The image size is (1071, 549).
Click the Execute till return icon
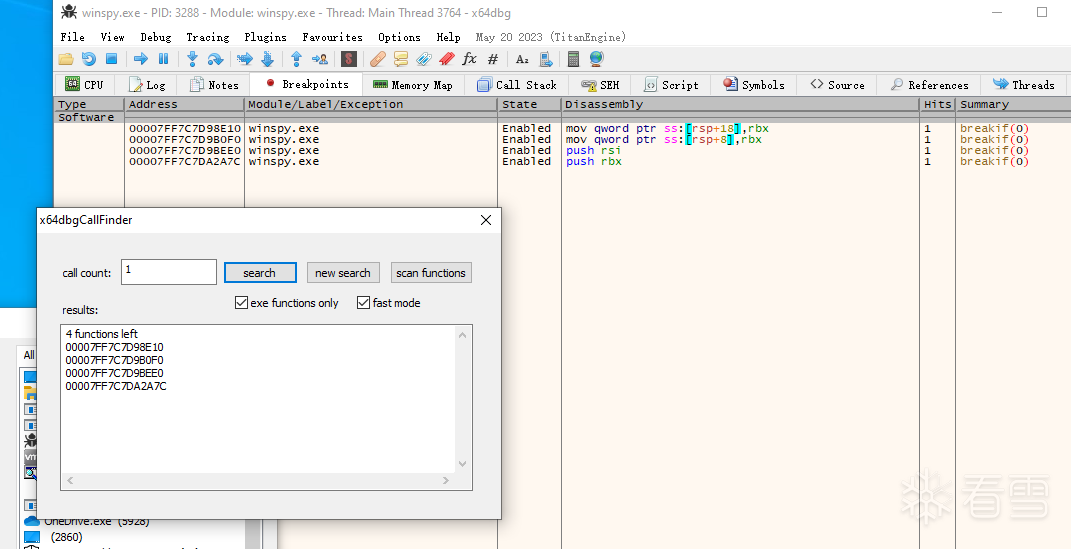296,59
